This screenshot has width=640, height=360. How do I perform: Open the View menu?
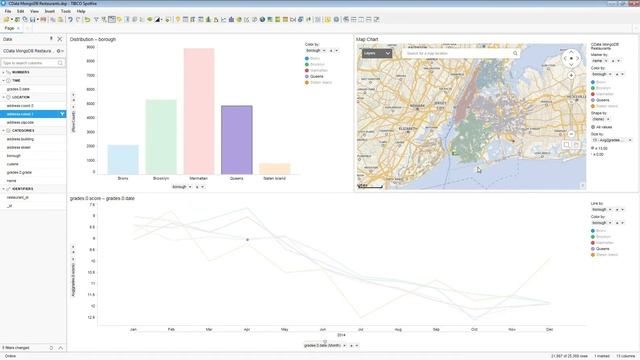coord(34,11)
